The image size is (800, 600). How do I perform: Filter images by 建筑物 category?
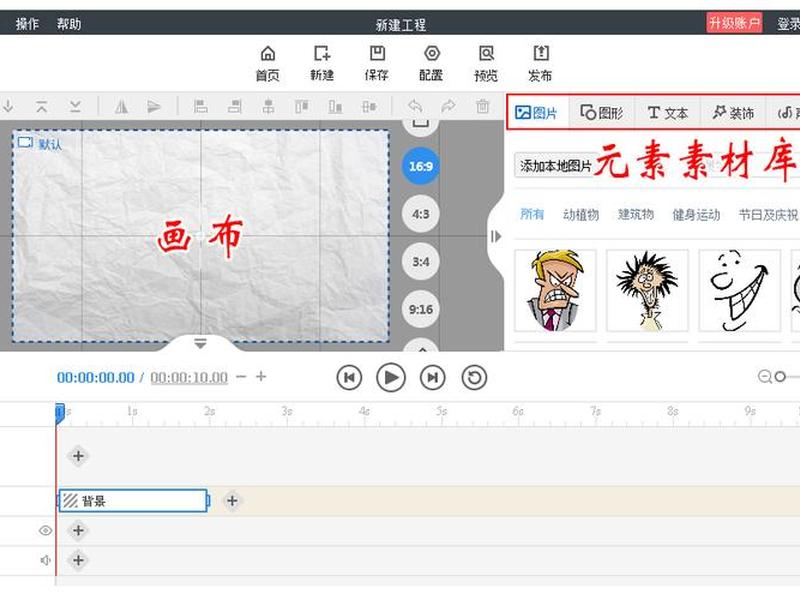pyautogui.click(x=636, y=214)
